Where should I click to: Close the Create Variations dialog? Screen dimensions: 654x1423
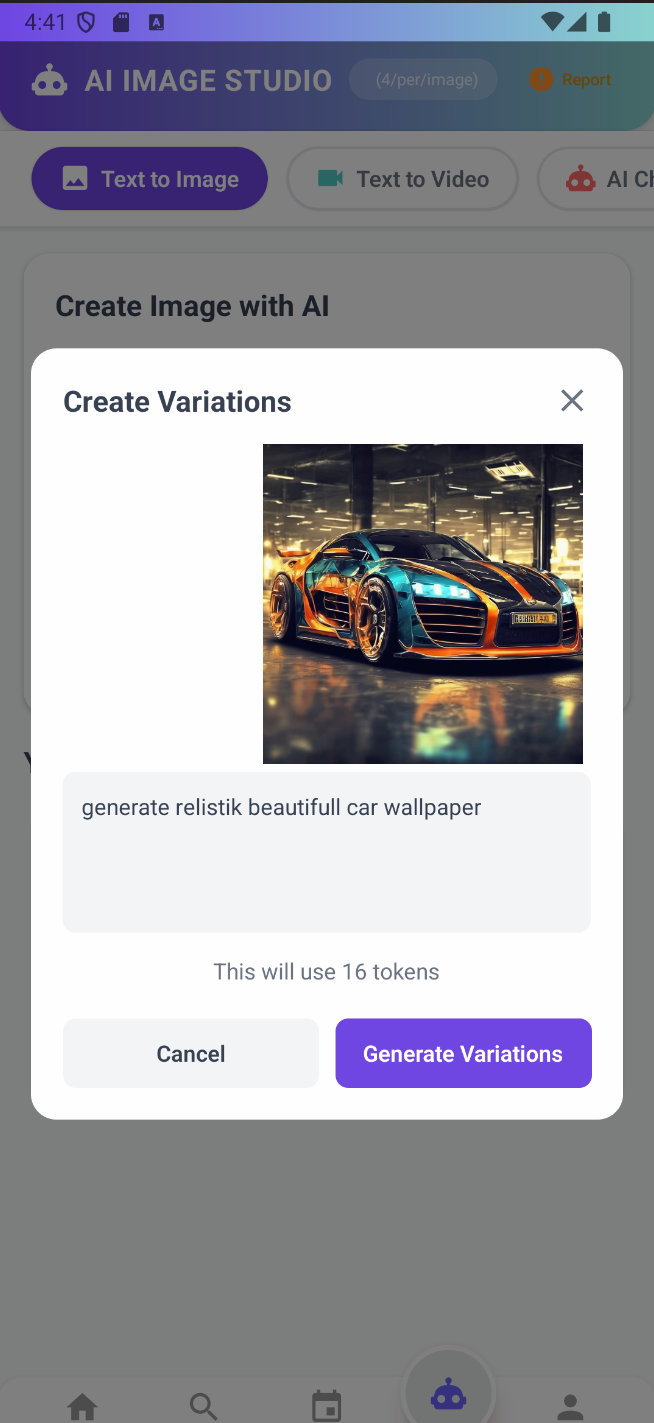coord(572,401)
